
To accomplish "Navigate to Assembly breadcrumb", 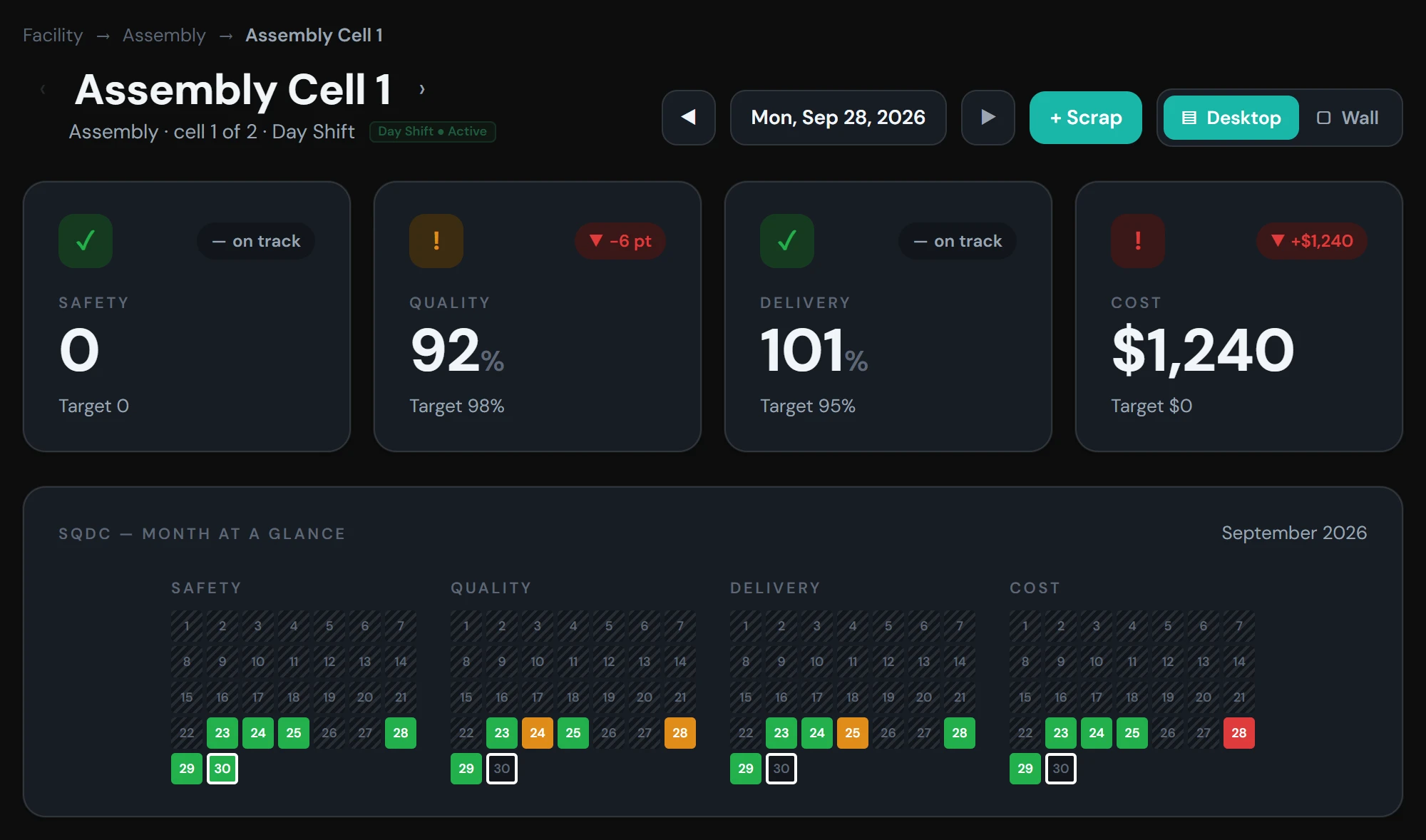I will click(x=164, y=35).
